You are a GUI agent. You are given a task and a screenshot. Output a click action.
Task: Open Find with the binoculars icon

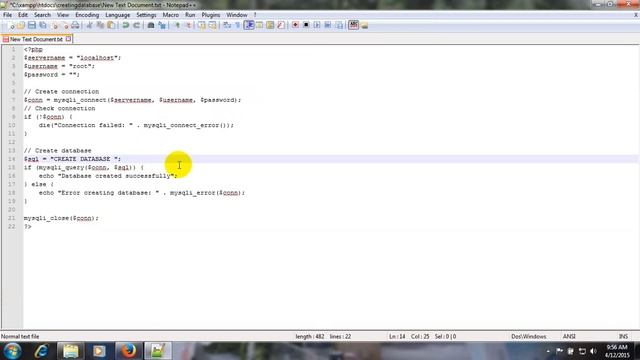pyautogui.click(x=151, y=25)
